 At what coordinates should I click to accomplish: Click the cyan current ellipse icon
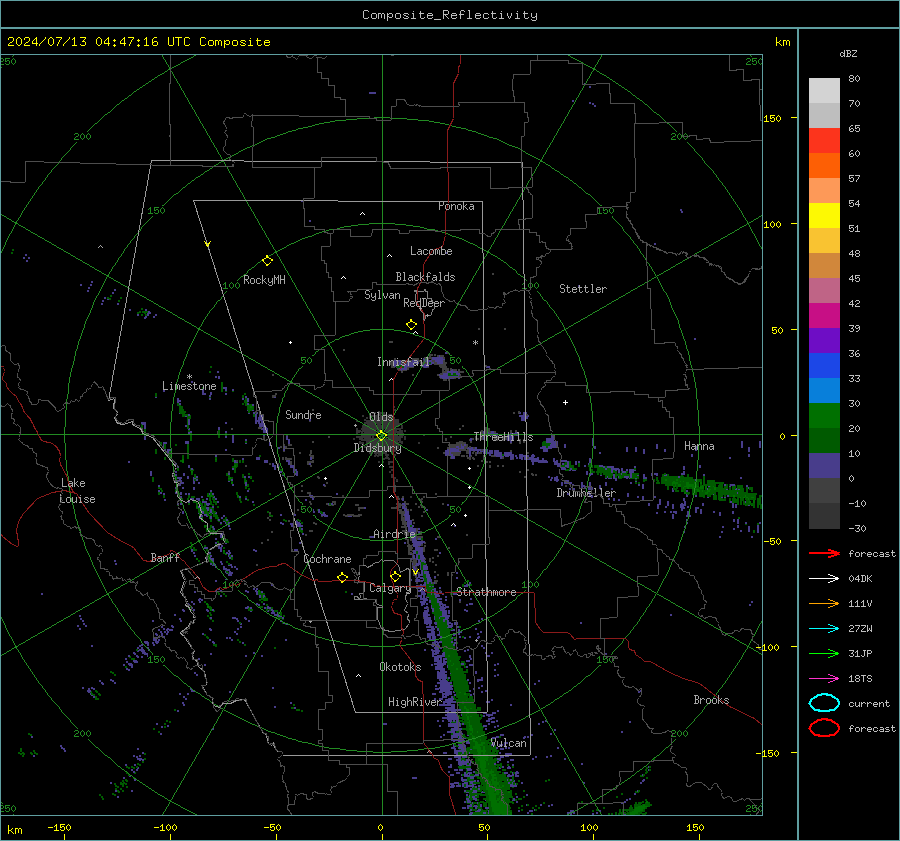pyautogui.click(x=824, y=703)
